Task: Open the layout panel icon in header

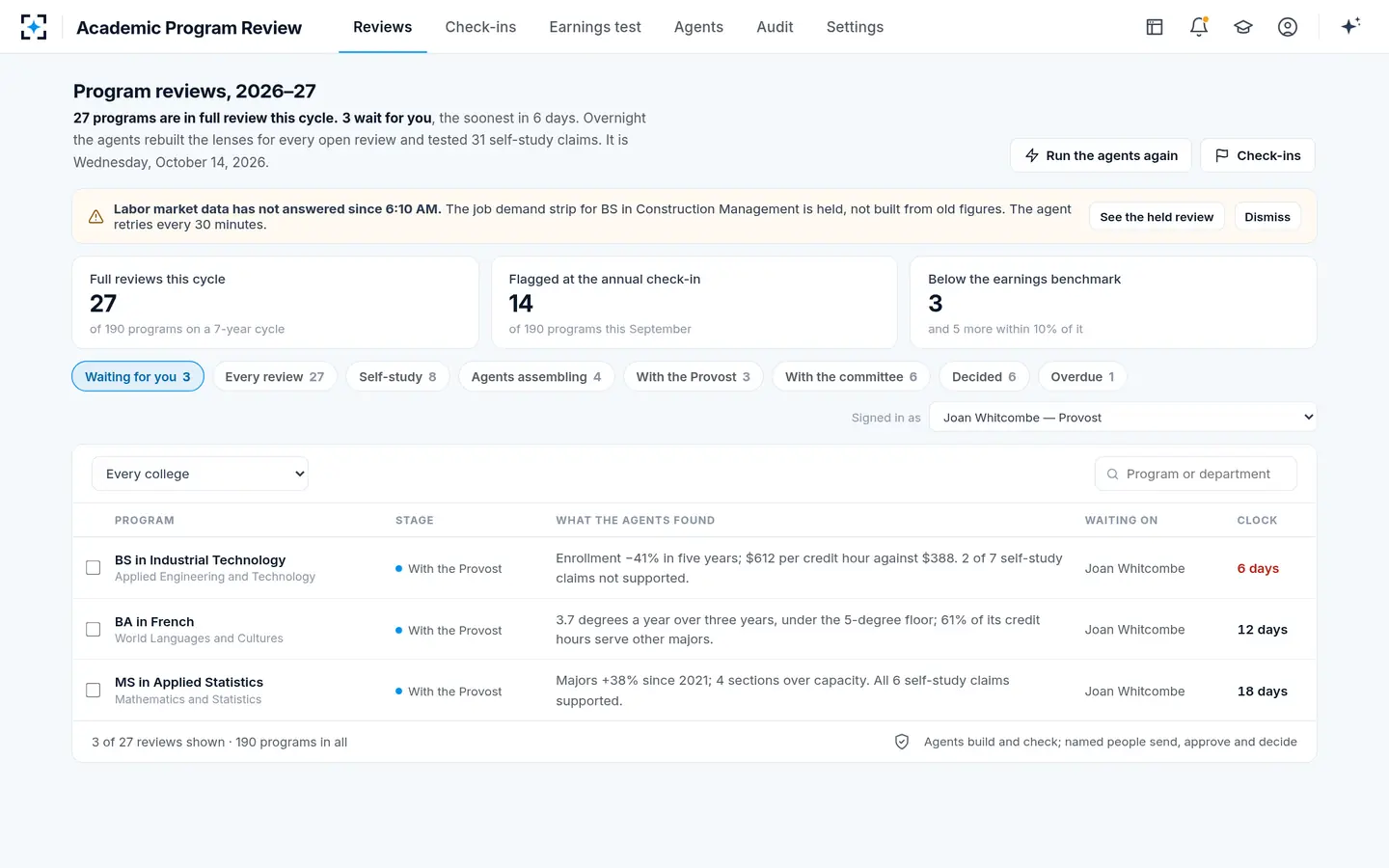Action: pyautogui.click(x=1155, y=27)
